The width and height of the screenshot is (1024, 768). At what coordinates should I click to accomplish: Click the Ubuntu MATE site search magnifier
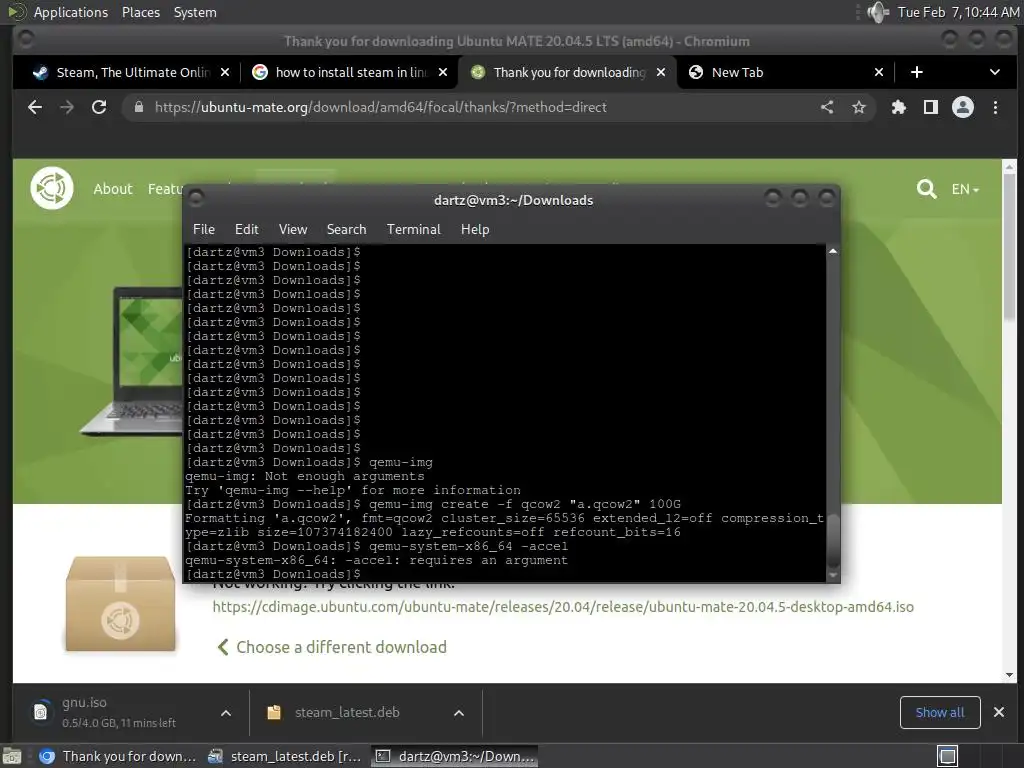[x=926, y=189]
